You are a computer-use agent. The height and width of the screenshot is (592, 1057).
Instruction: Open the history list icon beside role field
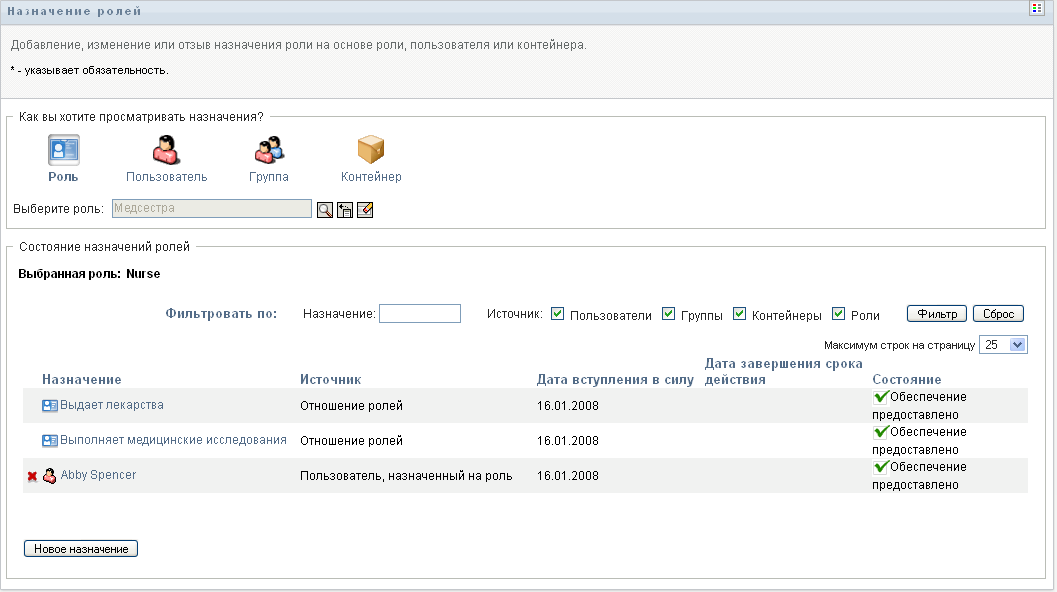pyautogui.click(x=345, y=210)
